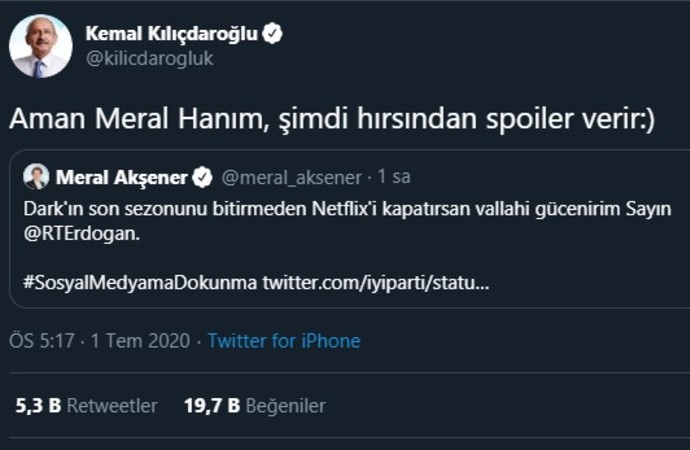Click the 1 Tem 2020 date

point(140,341)
